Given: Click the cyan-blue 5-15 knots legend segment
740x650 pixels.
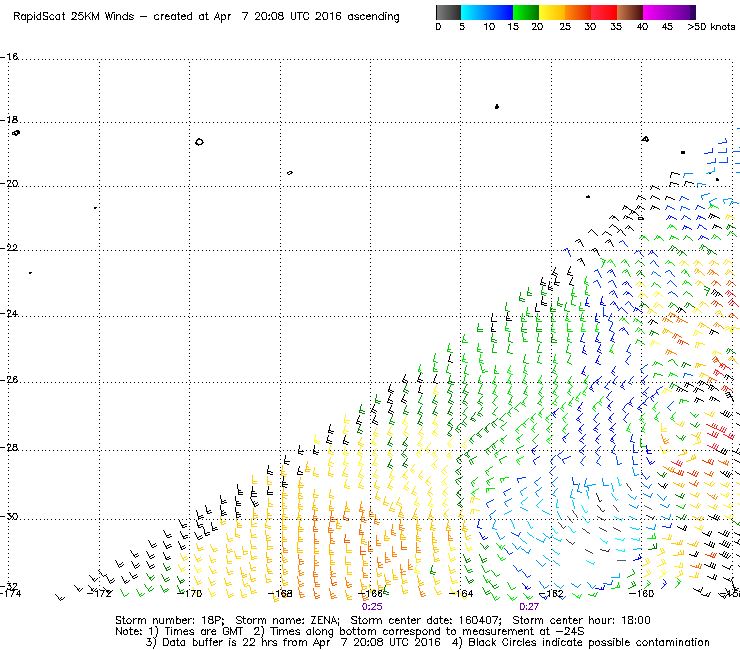Looking at the screenshot, I should coord(487,12).
